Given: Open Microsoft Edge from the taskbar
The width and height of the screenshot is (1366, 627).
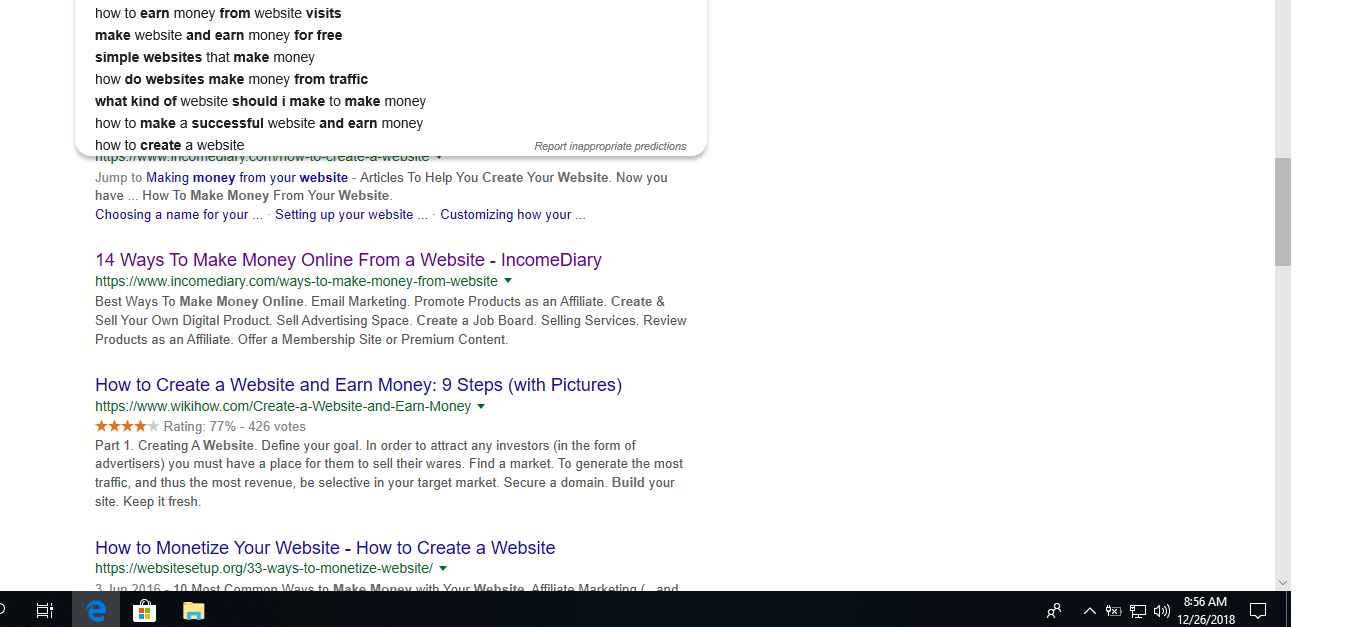Looking at the screenshot, I should tap(96, 610).
